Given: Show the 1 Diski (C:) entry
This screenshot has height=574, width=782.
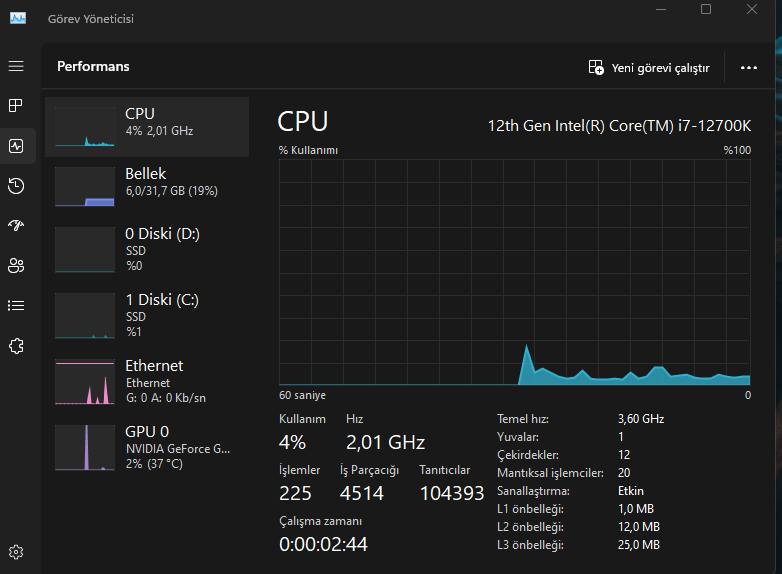Looking at the screenshot, I should (x=147, y=315).
